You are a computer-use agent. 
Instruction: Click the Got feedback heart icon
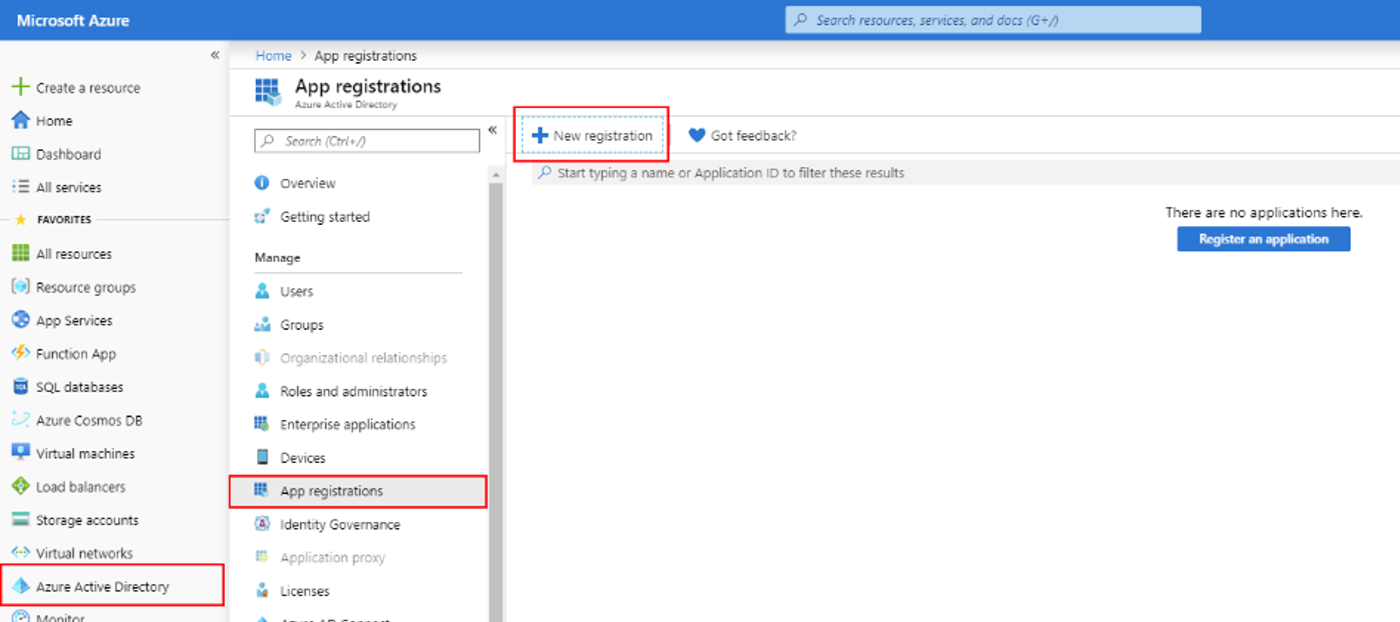point(697,136)
